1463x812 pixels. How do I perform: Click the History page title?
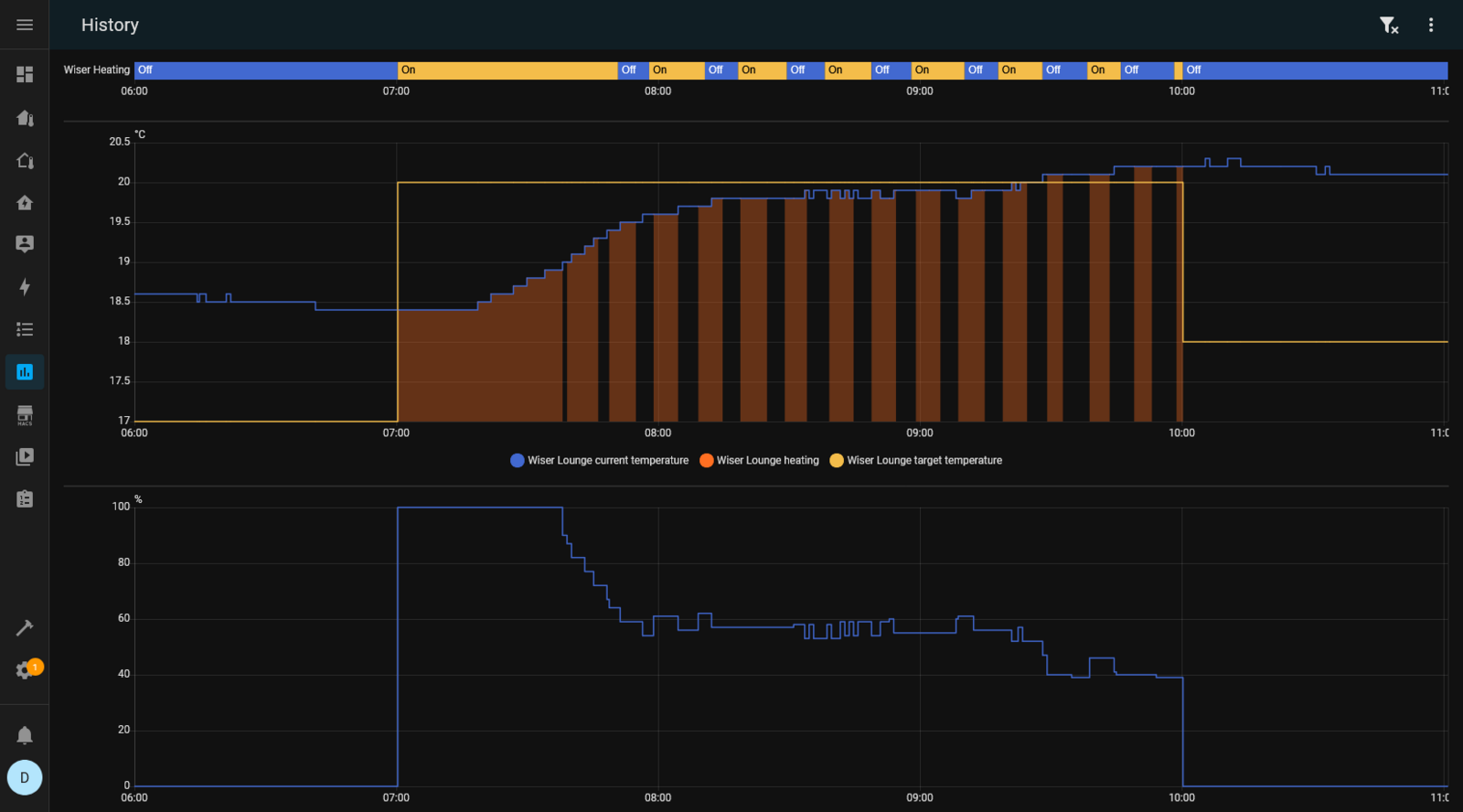110,26
